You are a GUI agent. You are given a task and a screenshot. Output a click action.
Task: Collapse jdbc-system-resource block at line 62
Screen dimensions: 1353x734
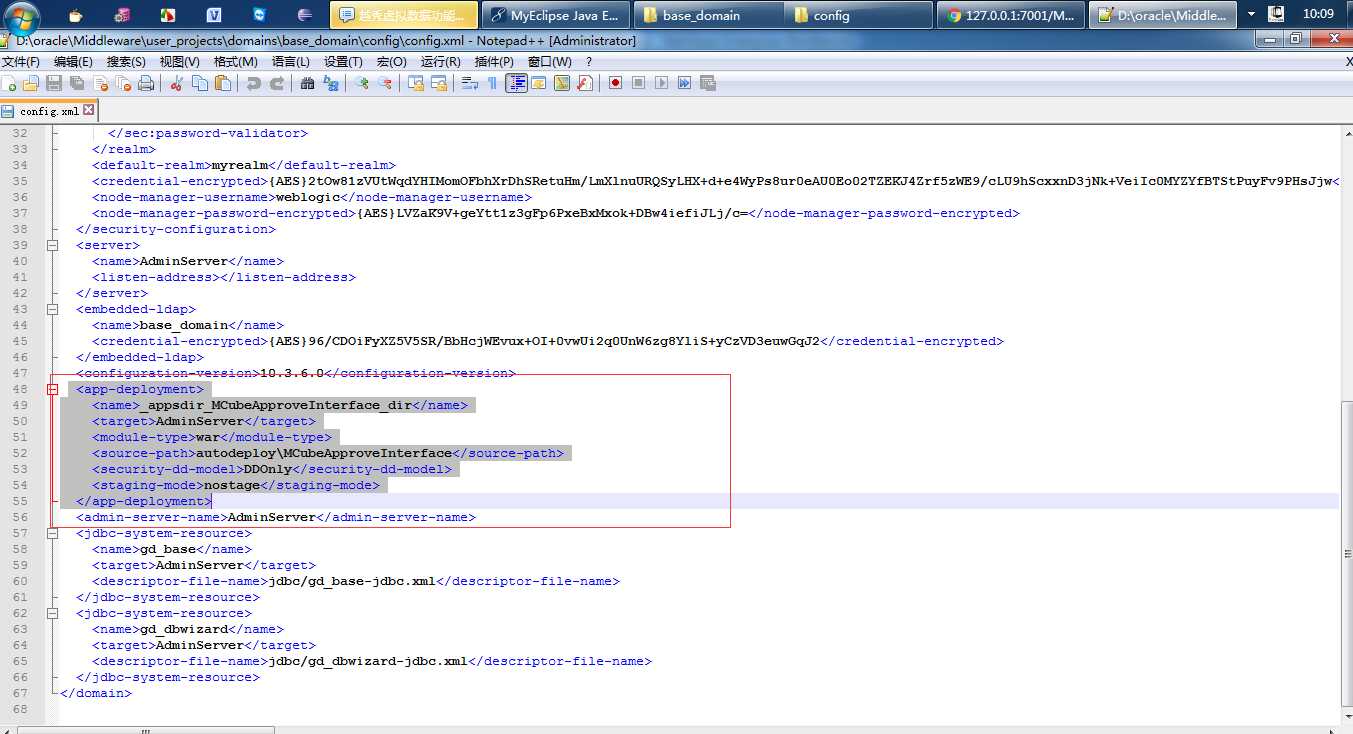click(x=52, y=613)
